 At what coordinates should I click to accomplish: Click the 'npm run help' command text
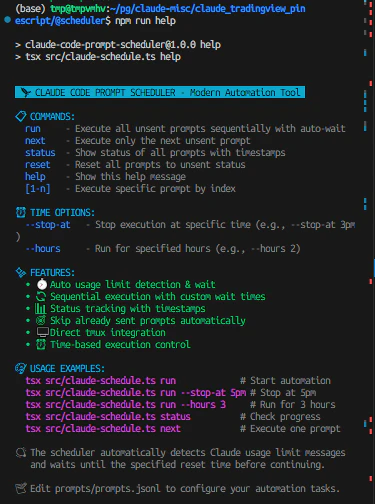145,21
